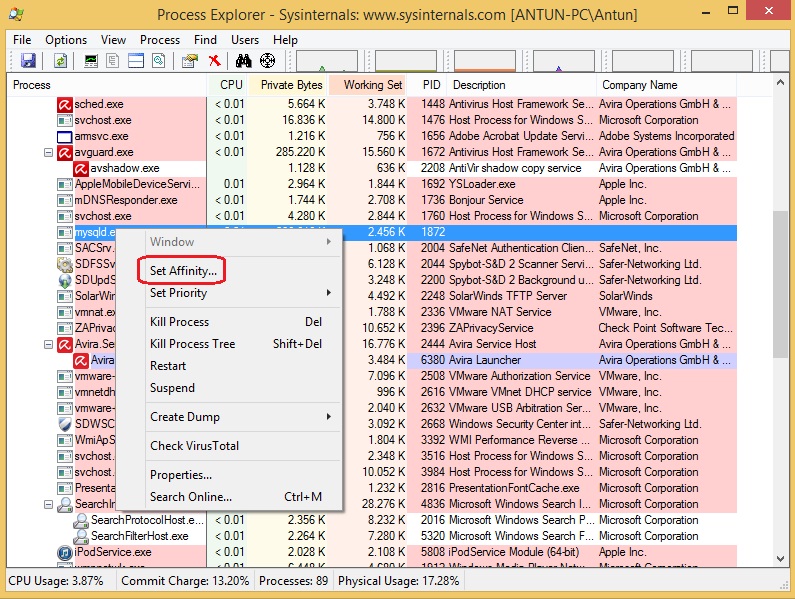
Task: Collapse the SearchIndexer tree node
Action: tap(49, 504)
